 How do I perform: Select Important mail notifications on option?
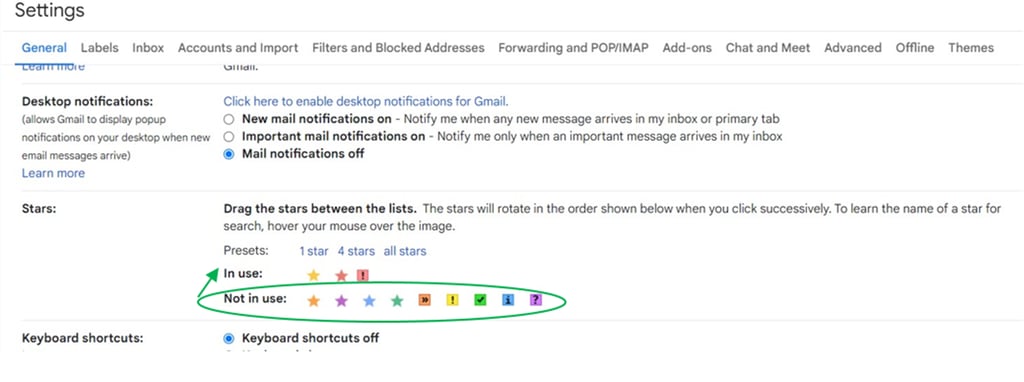point(229,136)
